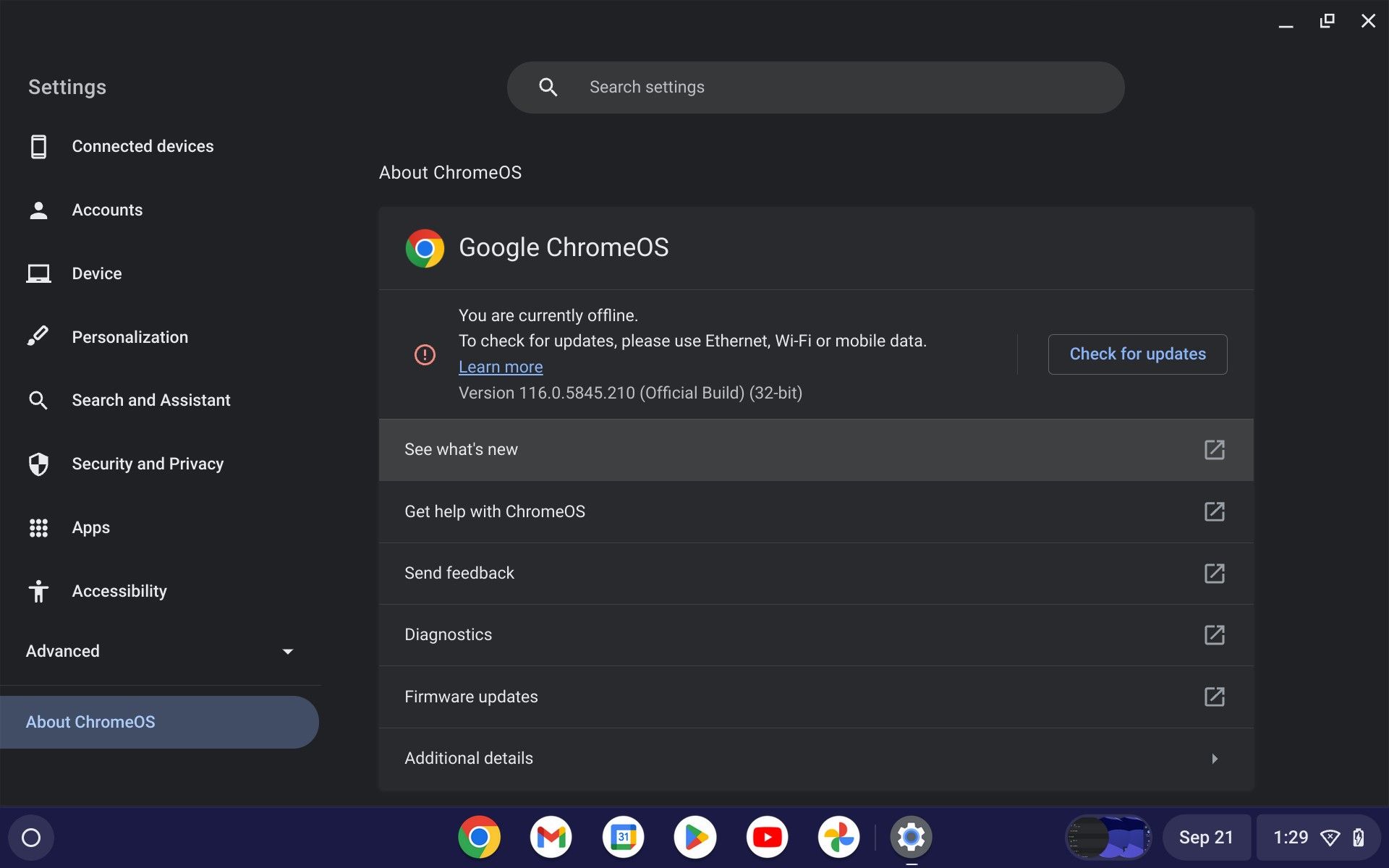Click the Check for updates button

1137,354
